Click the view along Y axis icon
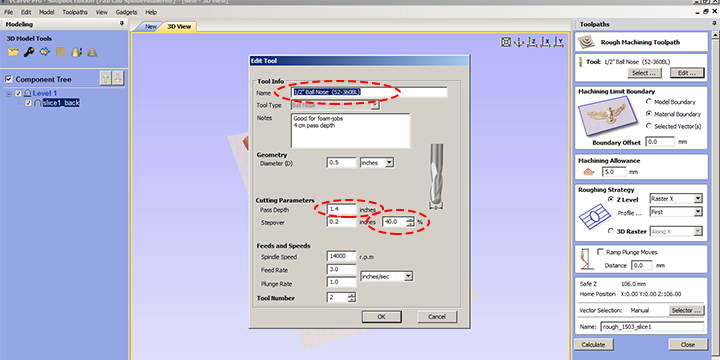The image size is (720, 360). (x=559, y=42)
